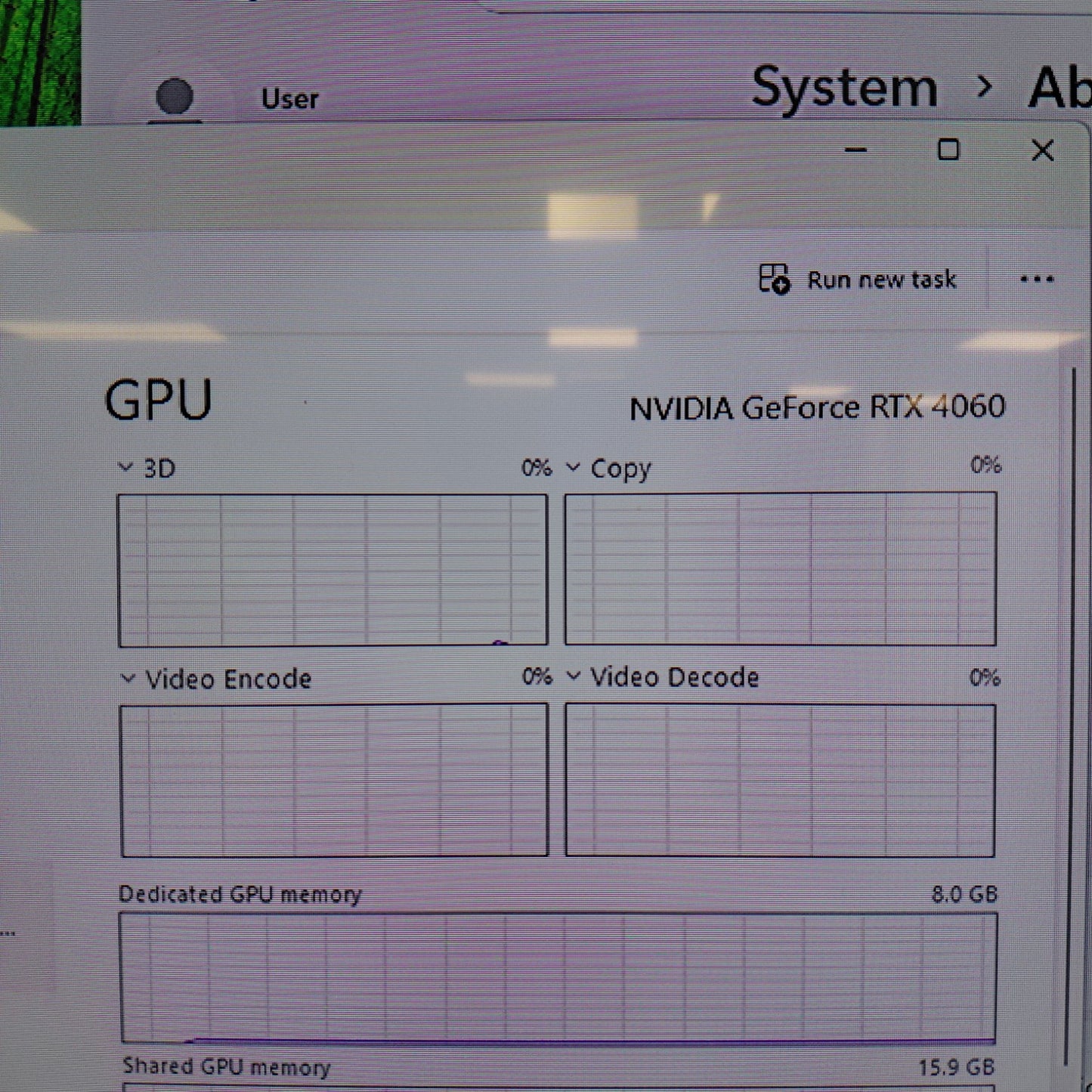1092x1092 pixels.
Task: Open the Video Encode engine dropdown chevron
Action: (128, 679)
